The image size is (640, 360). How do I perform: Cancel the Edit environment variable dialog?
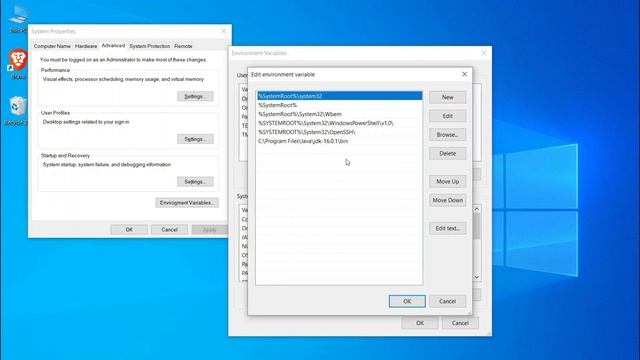coord(447,301)
